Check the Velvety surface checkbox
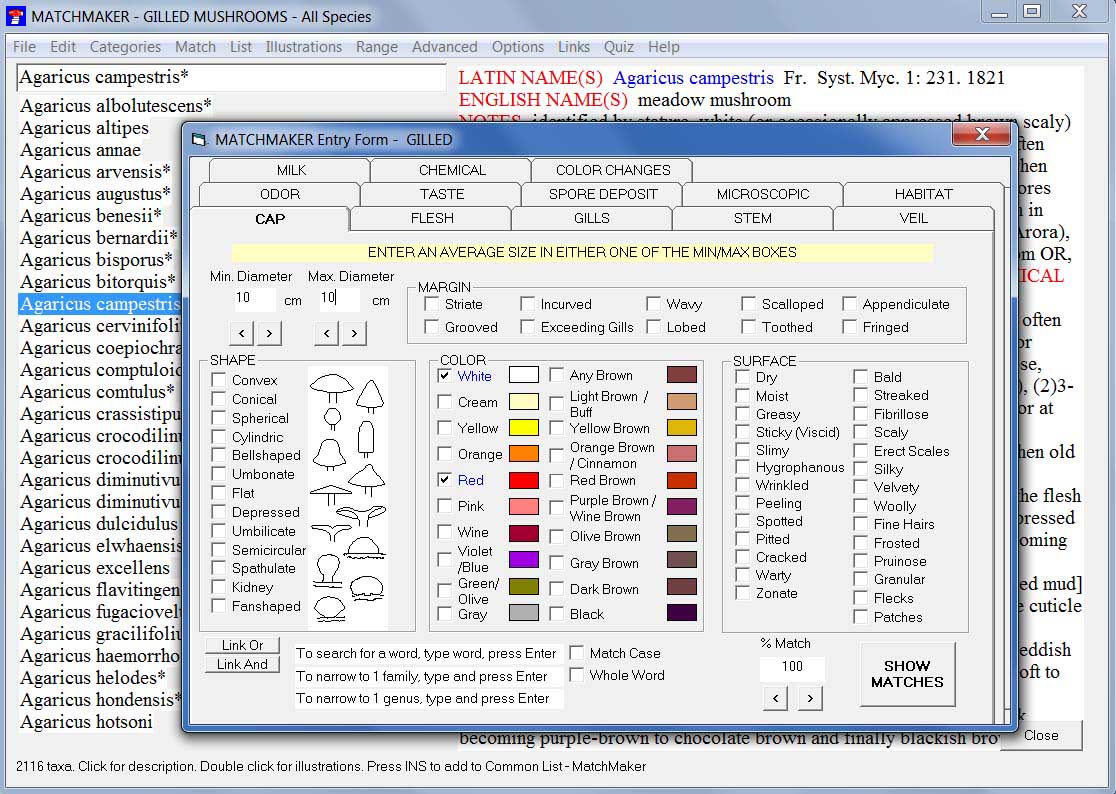The width and height of the screenshot is (1116, 794). click(861, 487)
